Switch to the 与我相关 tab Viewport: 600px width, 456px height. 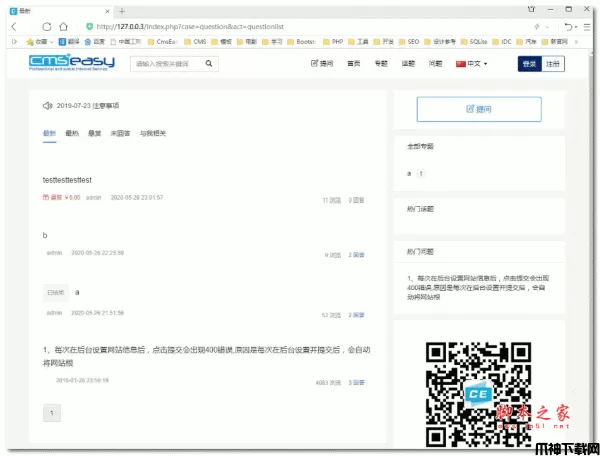(153, 133)
